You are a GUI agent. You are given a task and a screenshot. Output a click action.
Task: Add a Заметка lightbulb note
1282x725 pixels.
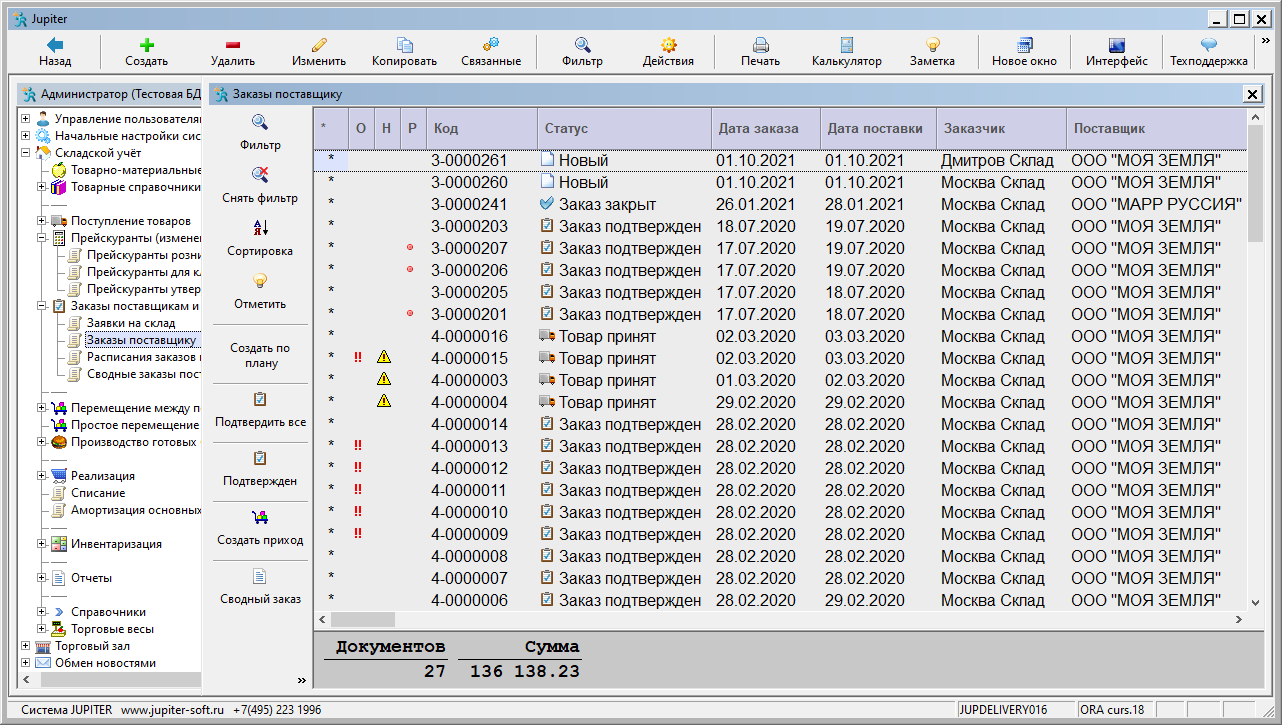(x=932, y=45)
